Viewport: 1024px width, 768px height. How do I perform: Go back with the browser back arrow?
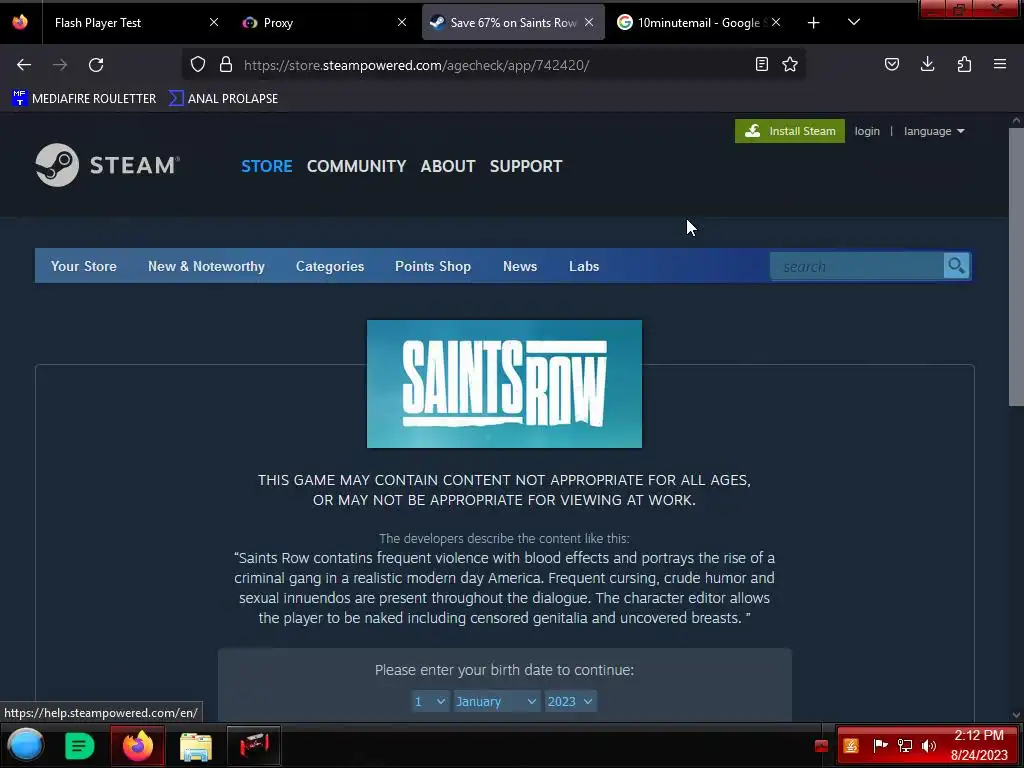click(24, 65)
